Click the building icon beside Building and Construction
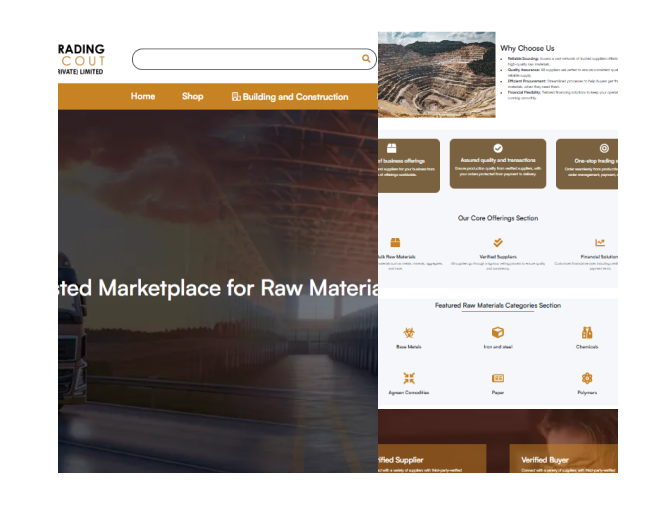The height and width of the screenshot is (513, 659). click(236, 97)
